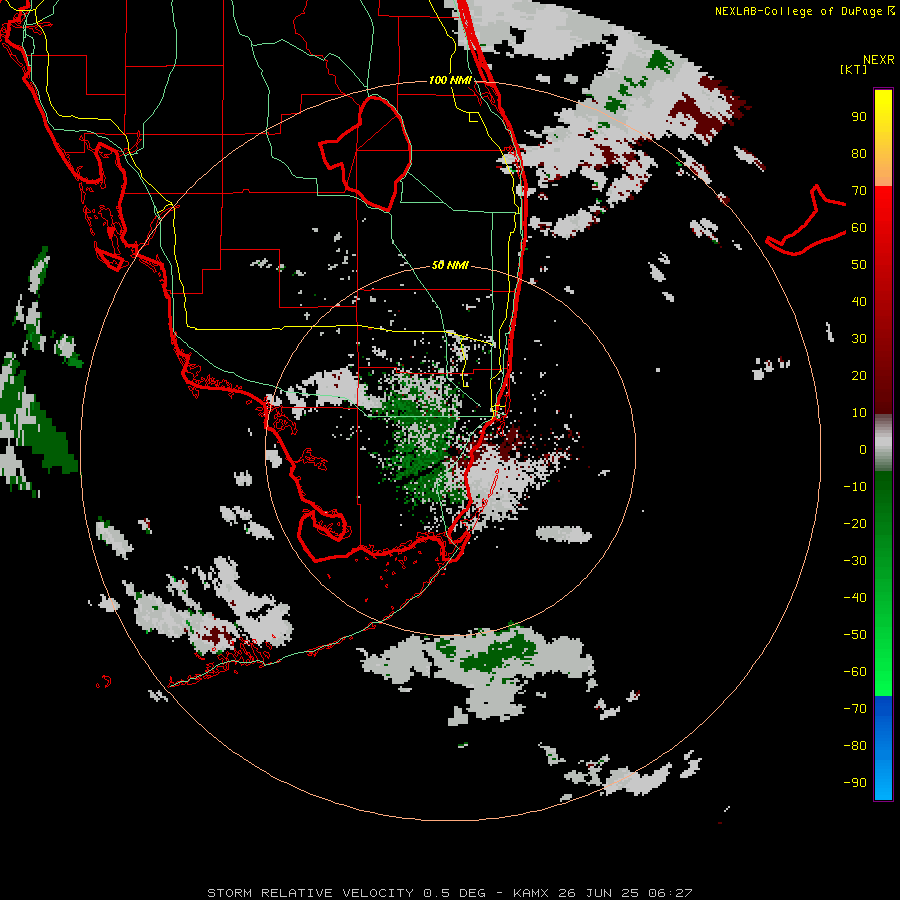
Task: Click the positive 10 scale value
Action: coord(859,413)
